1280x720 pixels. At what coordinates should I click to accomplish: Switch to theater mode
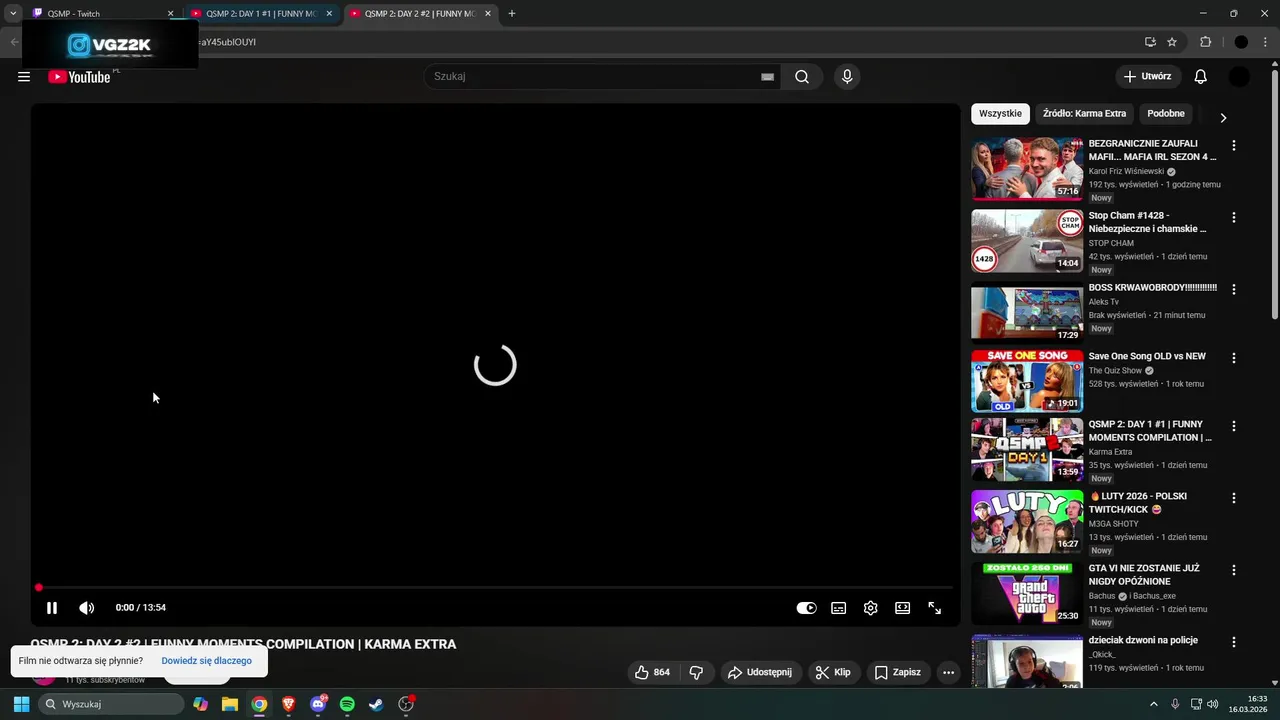pyautogui.click(x=903, y=608)
